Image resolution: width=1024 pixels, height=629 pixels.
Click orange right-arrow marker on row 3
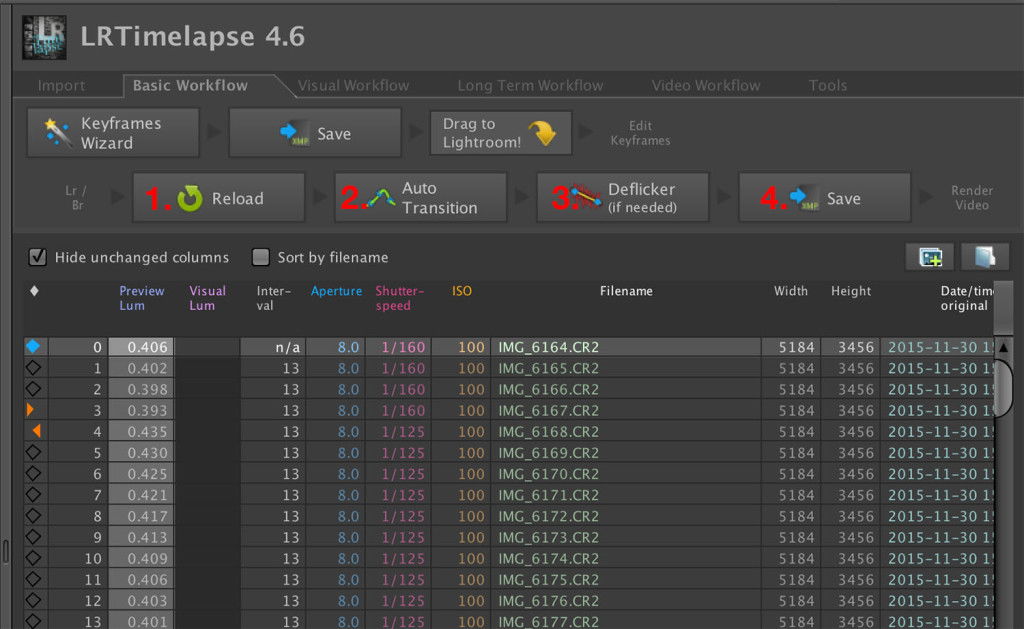click(30, 410)
